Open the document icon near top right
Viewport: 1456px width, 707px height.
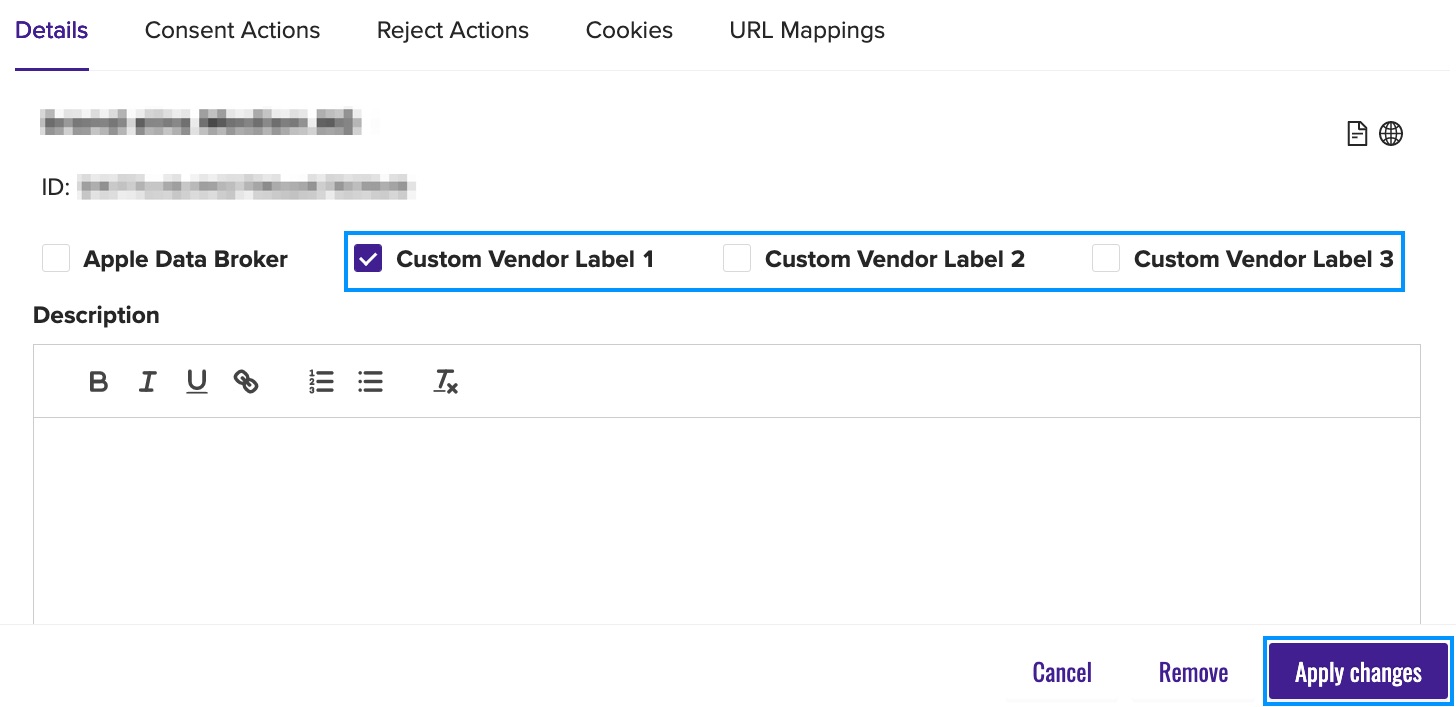point(1357,134)
